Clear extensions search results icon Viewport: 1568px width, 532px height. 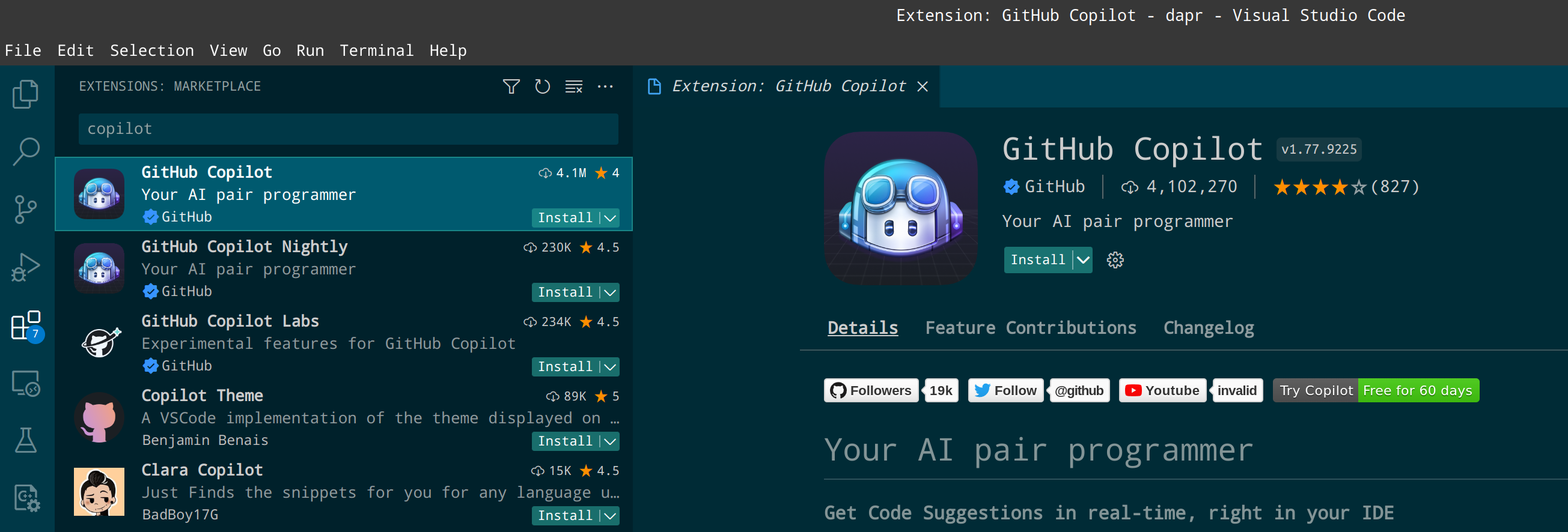tap(574, 86)
